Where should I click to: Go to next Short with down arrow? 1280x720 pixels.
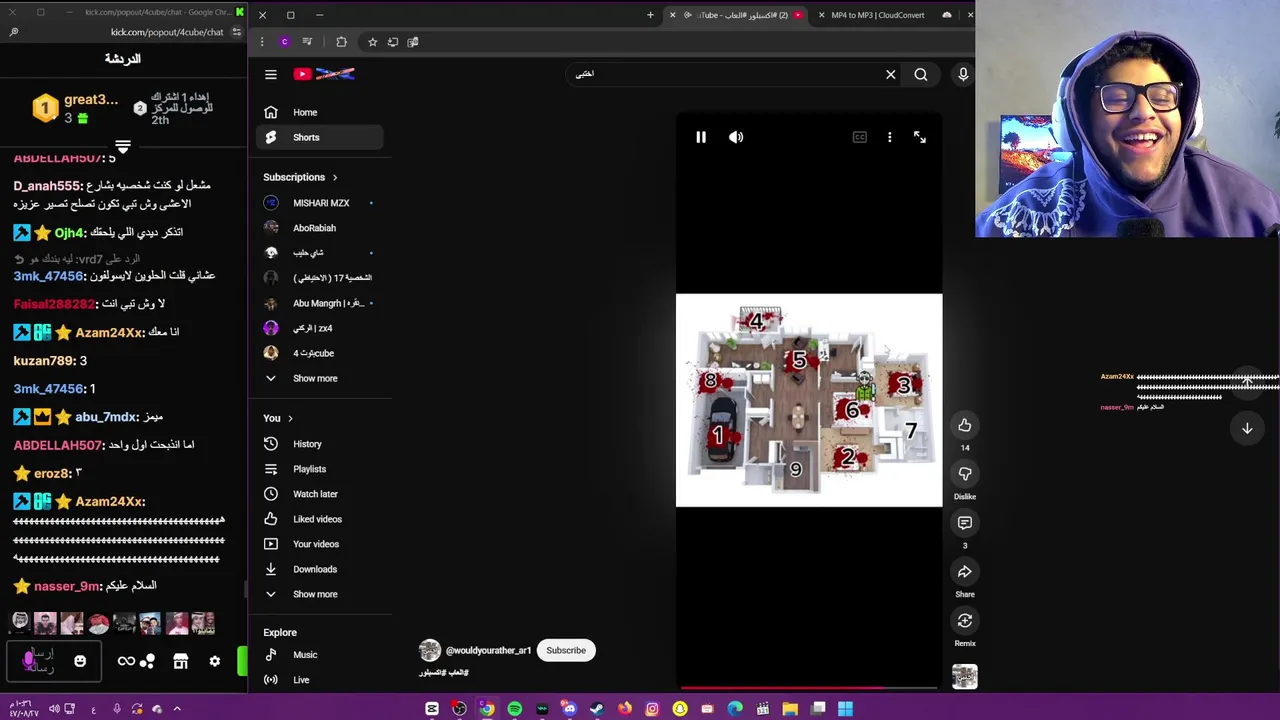pos(1247,428)
